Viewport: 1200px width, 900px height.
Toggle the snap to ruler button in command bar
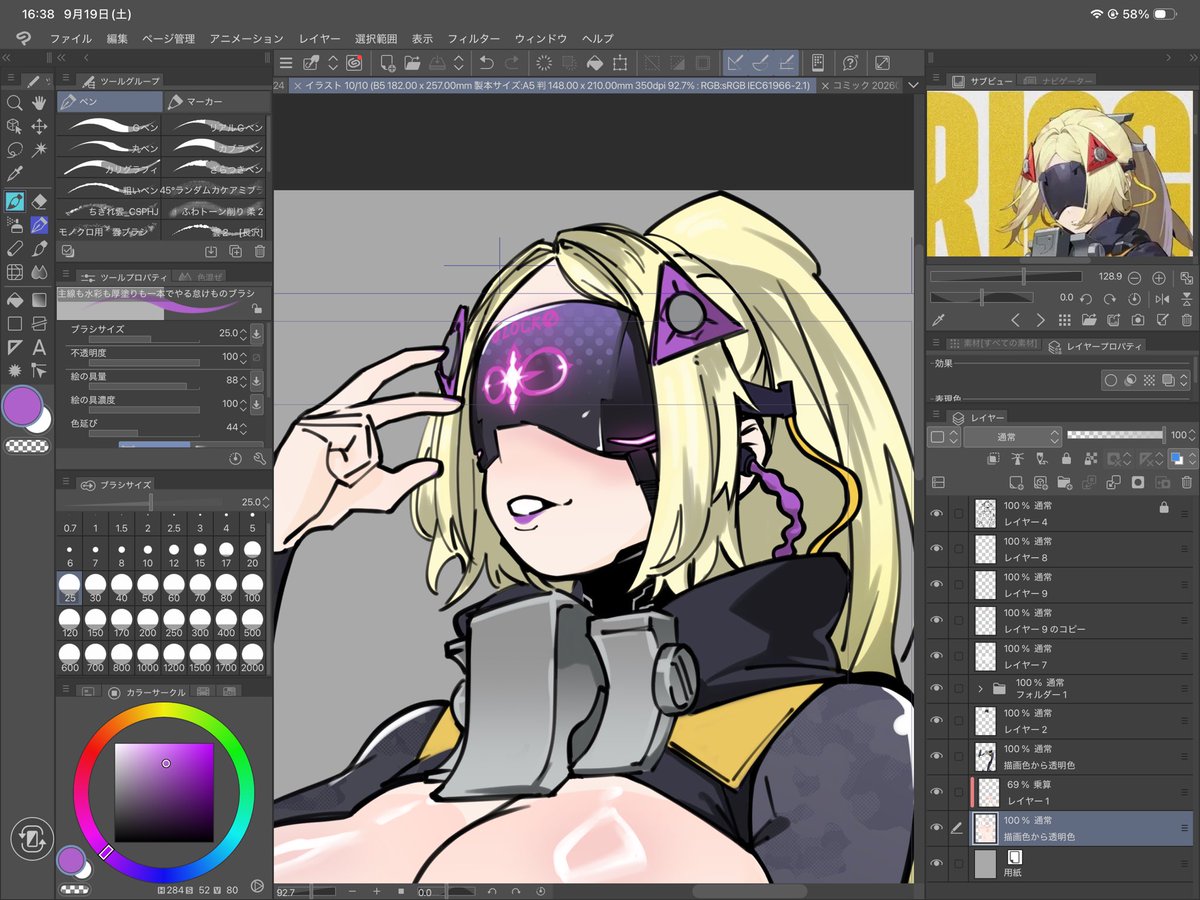coord(735,62)
